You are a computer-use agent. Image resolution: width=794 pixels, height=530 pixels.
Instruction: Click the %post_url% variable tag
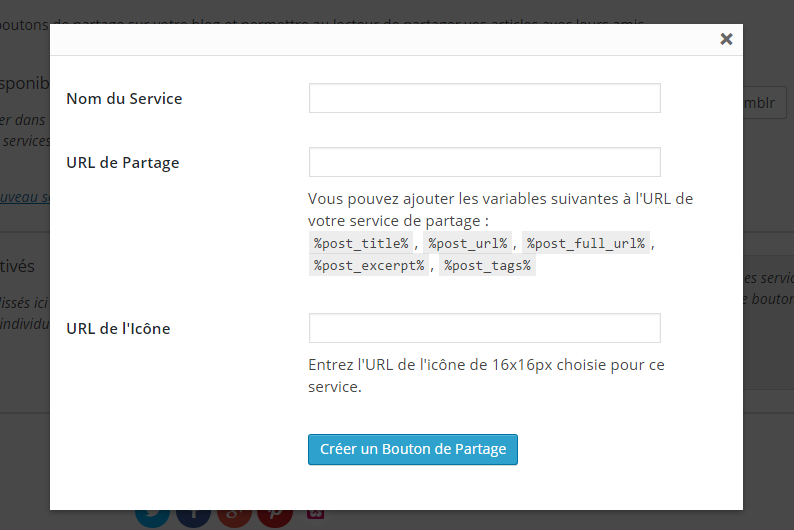pyautogui.click(x=467, y=243)
